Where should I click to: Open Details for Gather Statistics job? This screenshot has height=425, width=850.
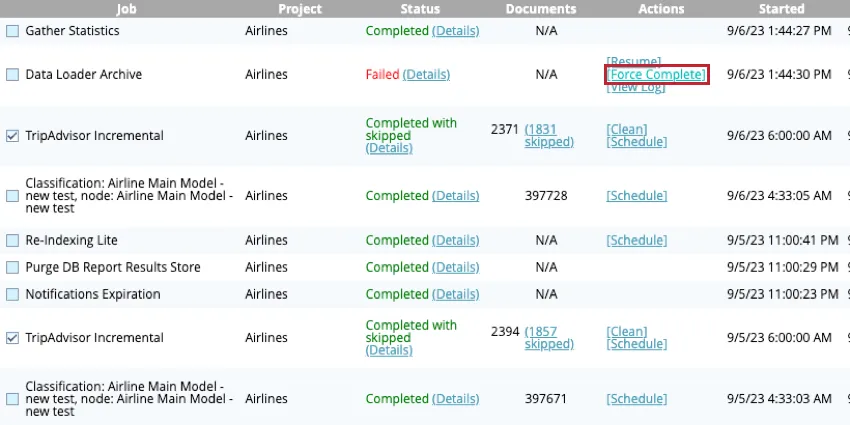[455, 31]
